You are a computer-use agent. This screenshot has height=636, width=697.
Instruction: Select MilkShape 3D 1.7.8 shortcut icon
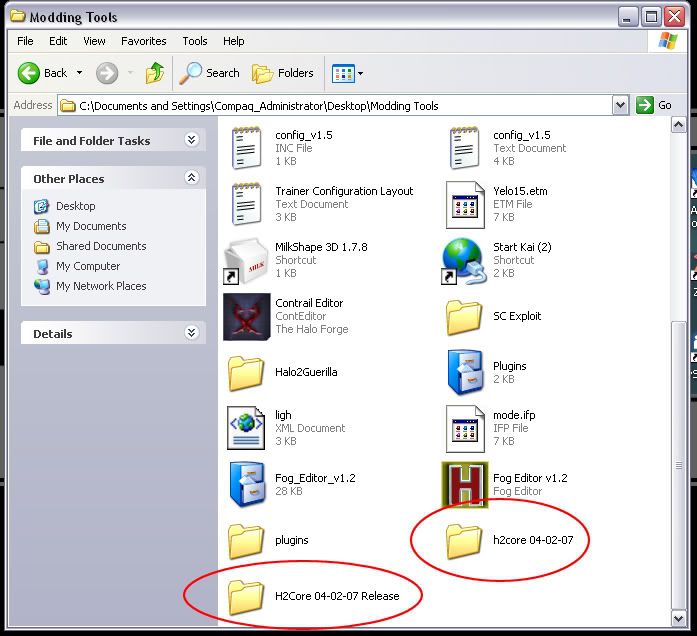[246, 260]
